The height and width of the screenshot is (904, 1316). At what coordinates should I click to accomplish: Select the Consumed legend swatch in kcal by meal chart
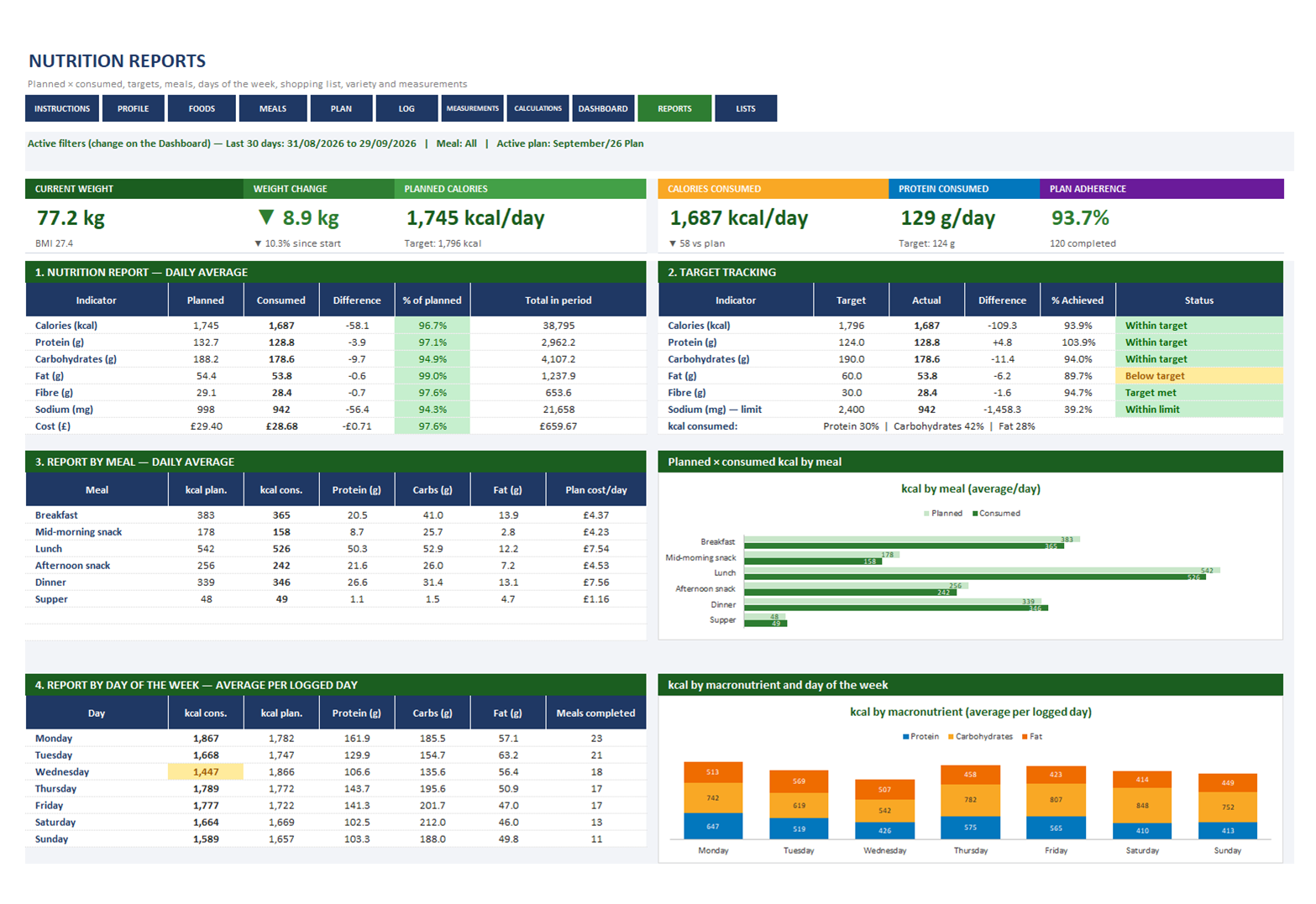click(x=975, y=514)
